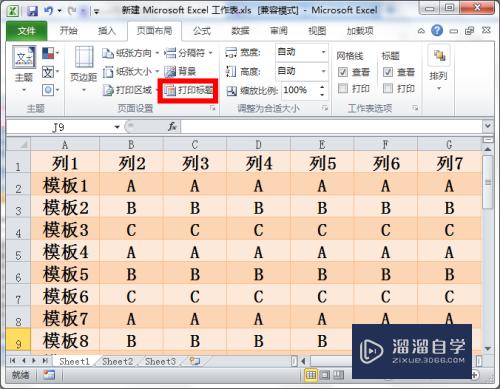Click the 背景 background button
500x389 pixels.
(180, 71)
